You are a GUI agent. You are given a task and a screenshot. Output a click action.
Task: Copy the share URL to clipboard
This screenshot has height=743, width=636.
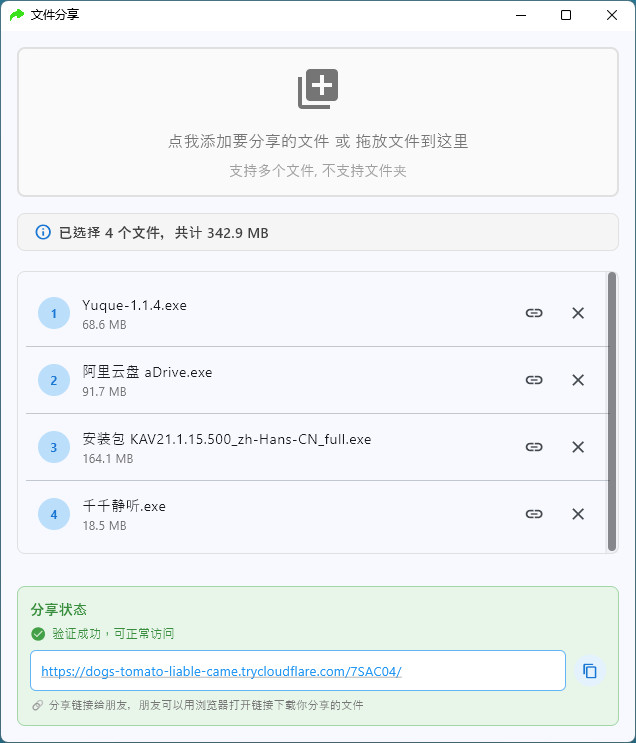(x=590, y=671)
